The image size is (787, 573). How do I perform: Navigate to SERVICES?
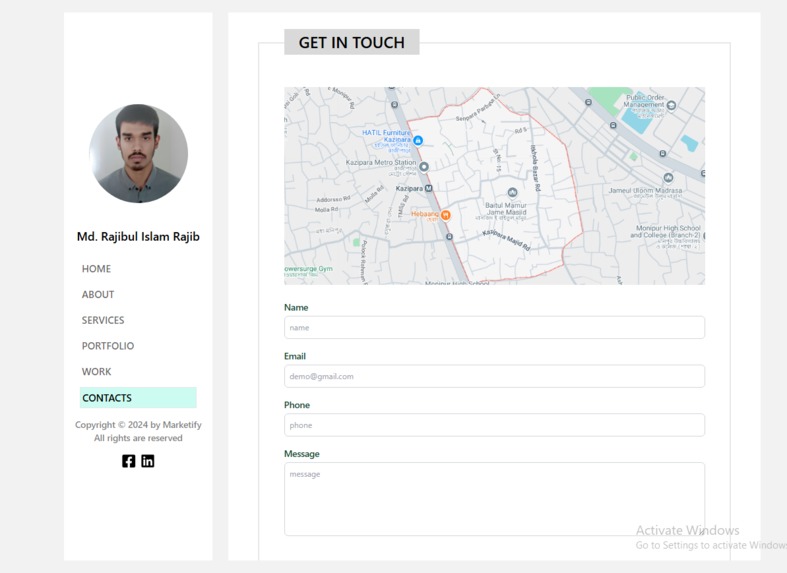click(103, 320)
